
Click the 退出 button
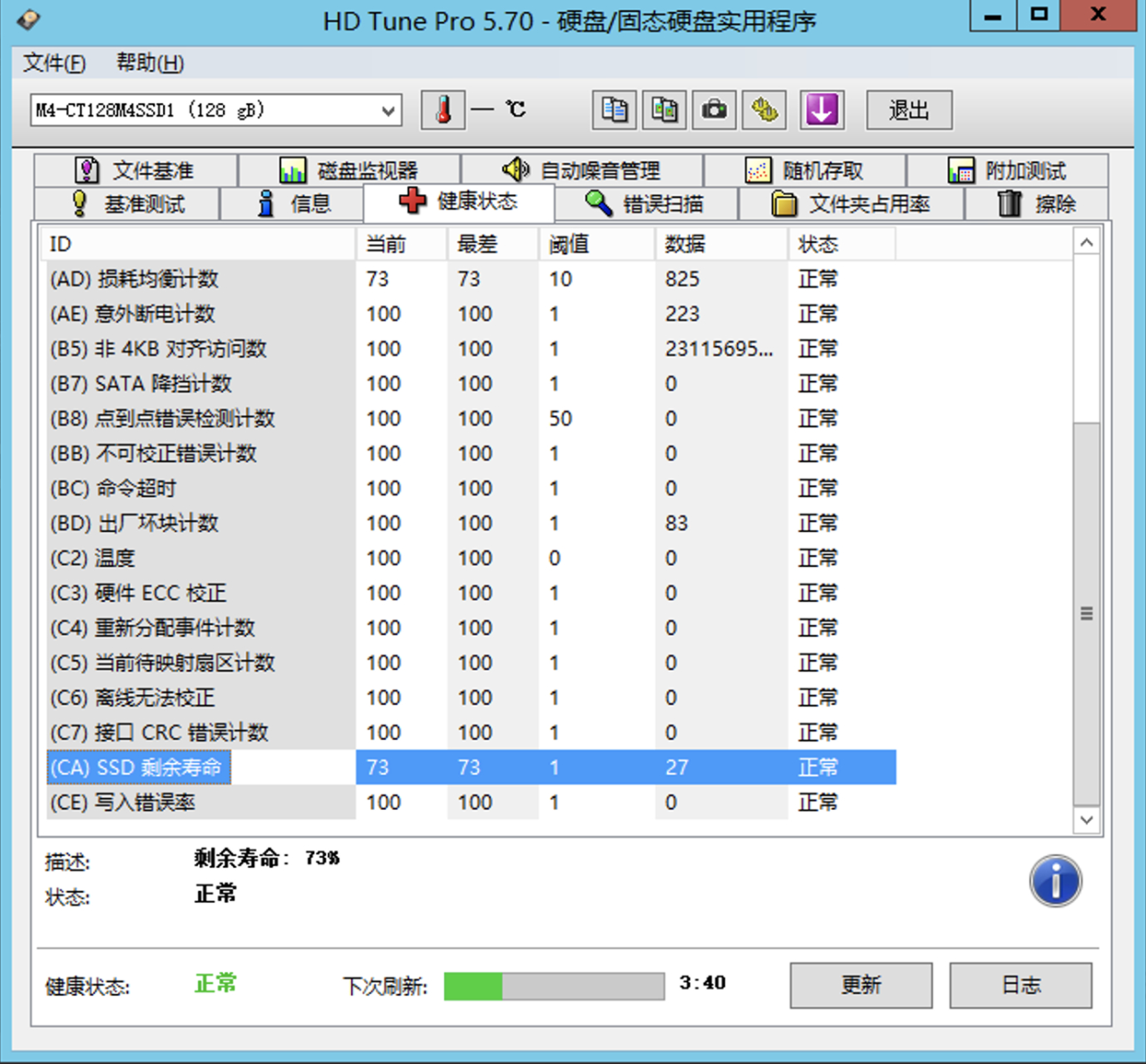tap(908, 110)
